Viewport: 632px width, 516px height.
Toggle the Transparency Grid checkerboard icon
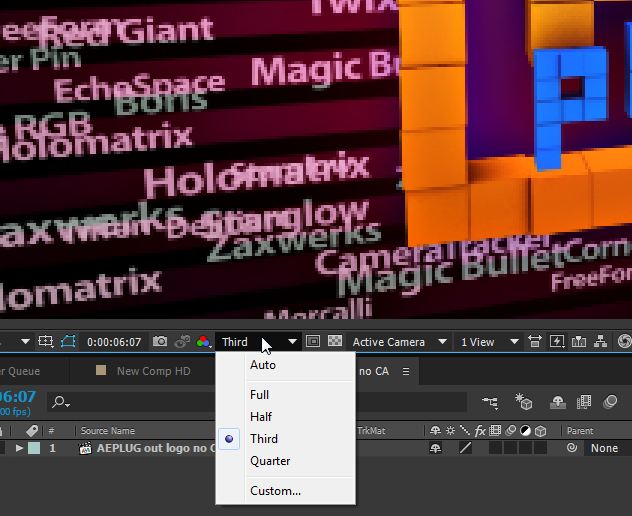click(x=335, y=341)
